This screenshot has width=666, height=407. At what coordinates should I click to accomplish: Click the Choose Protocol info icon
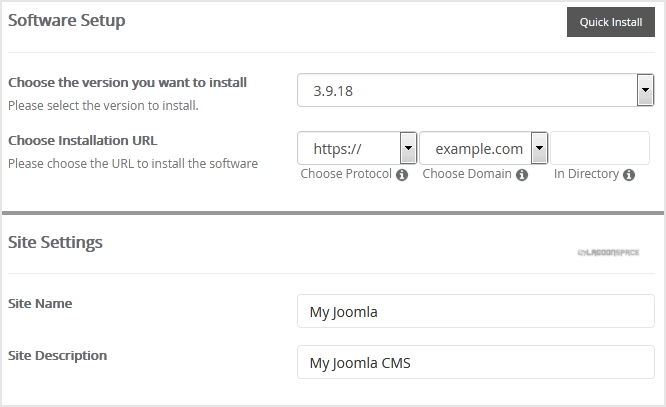point(402,175)
